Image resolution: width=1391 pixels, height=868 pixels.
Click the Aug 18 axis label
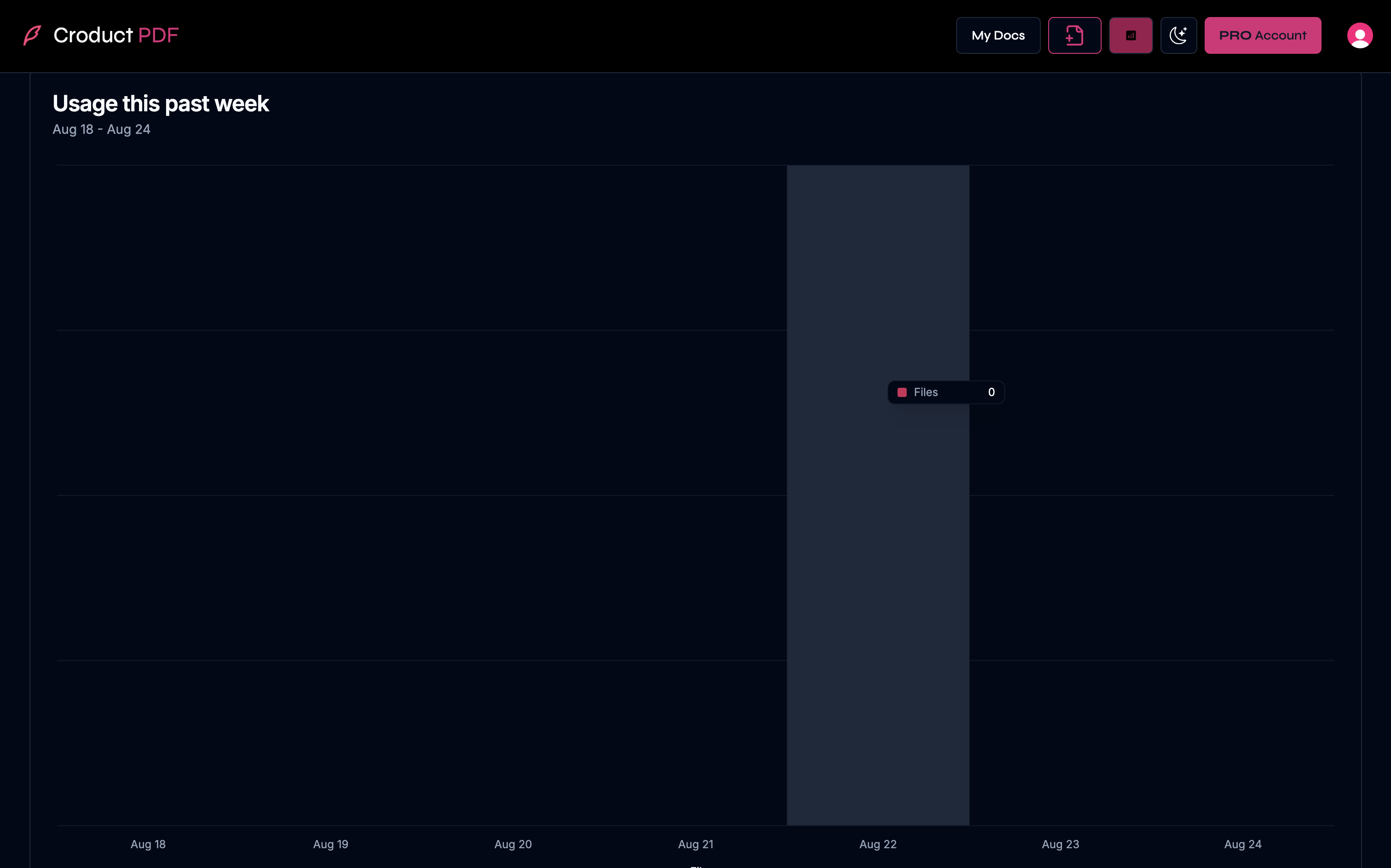(x=148, y=844)
